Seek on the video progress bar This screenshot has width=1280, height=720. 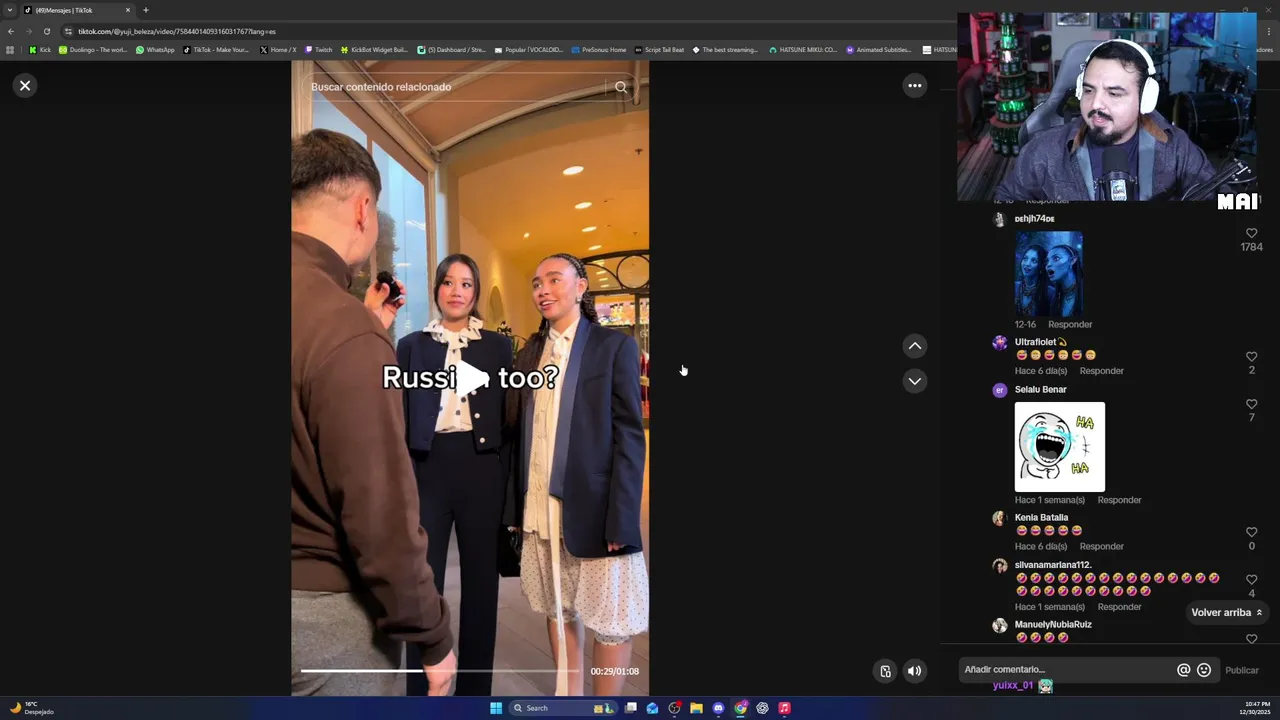point(440,671)
